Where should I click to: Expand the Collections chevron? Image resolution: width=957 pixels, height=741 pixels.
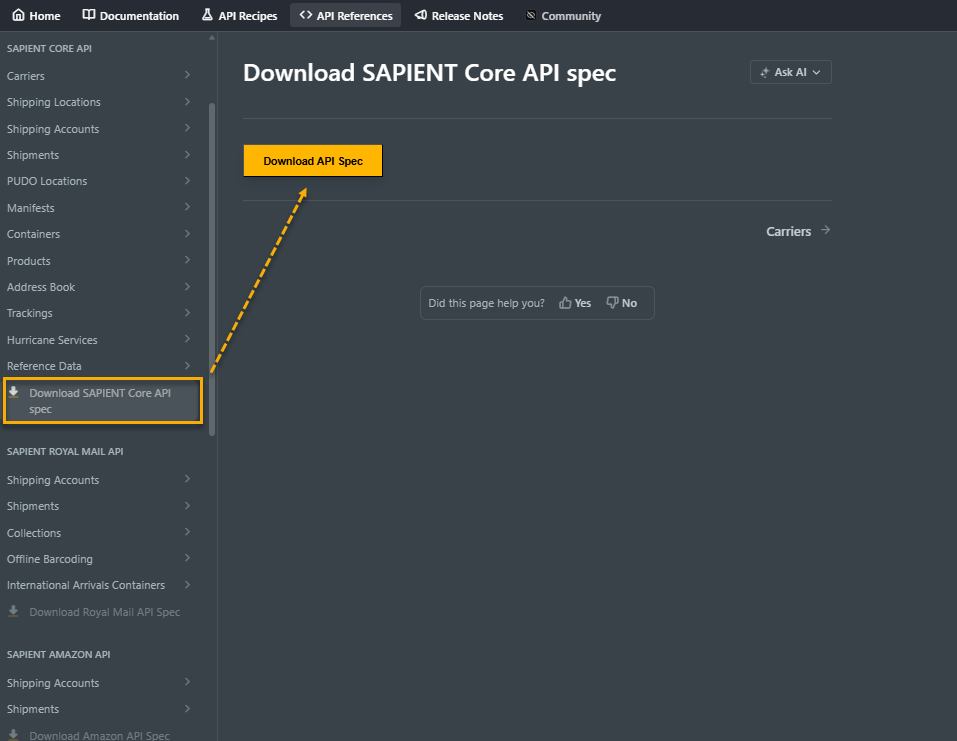[x=187, y=532]
